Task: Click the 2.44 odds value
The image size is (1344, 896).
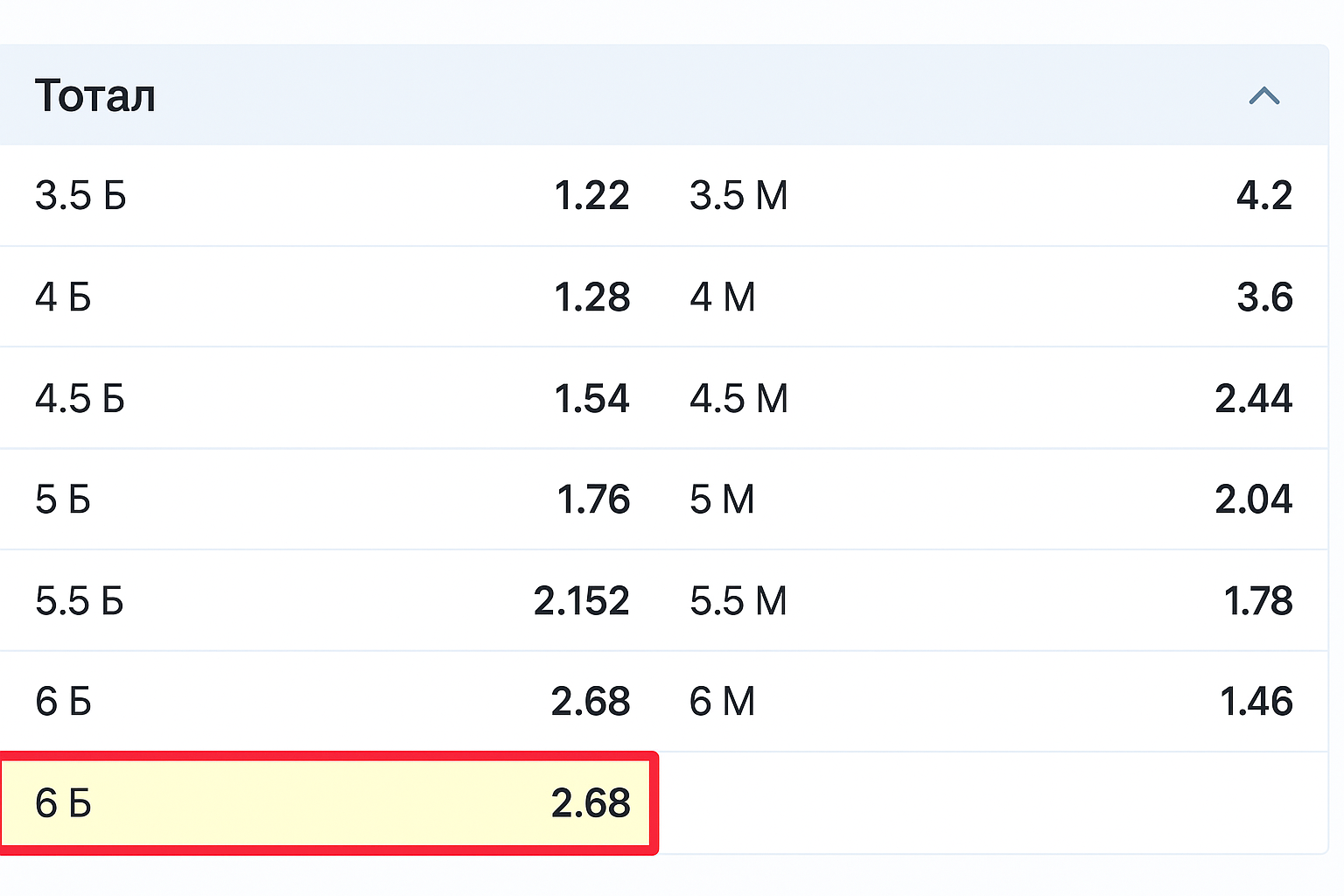Action: (x=1253, y=399)
